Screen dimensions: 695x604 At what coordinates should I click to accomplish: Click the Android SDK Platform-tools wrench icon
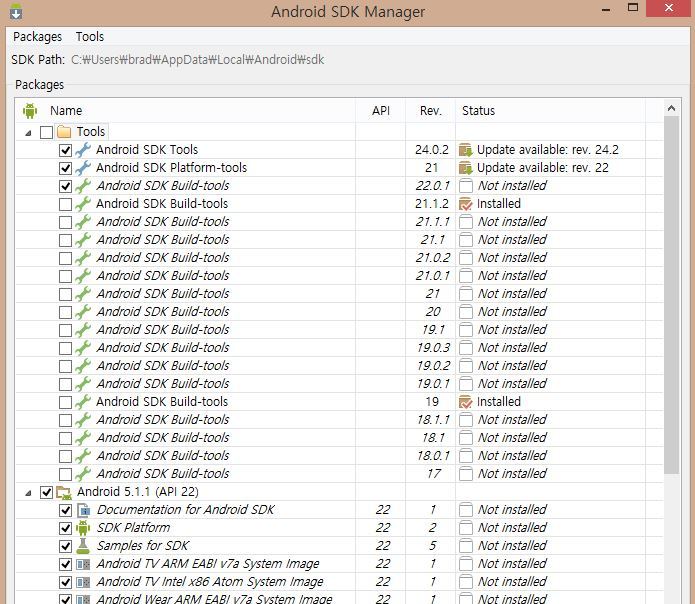click(83, 168)
